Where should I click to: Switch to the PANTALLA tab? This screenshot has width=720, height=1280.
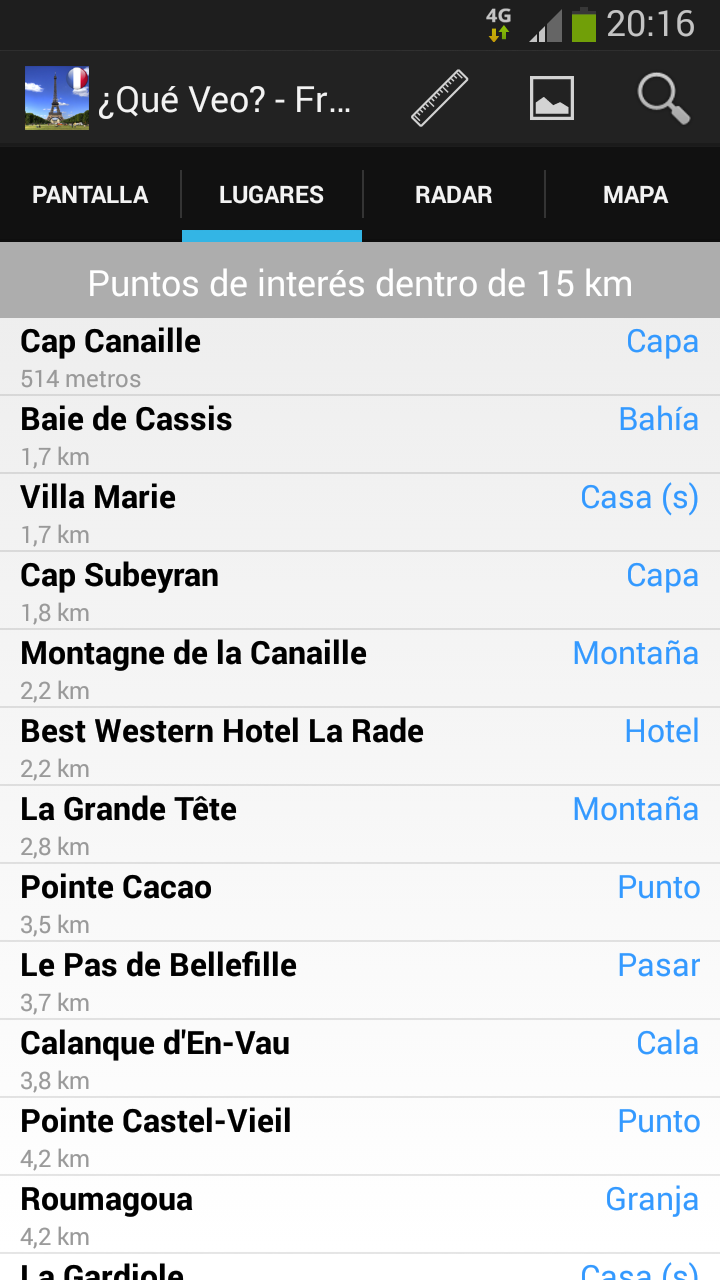pyautogui.click(x=90, y=195)
